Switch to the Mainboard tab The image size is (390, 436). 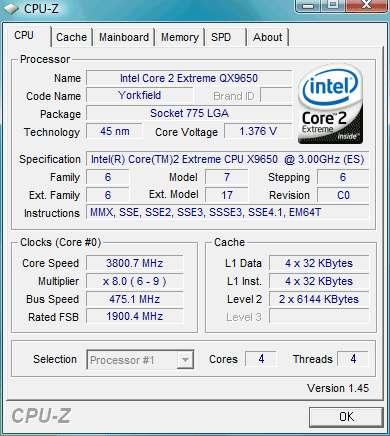[x=124, y=37]
